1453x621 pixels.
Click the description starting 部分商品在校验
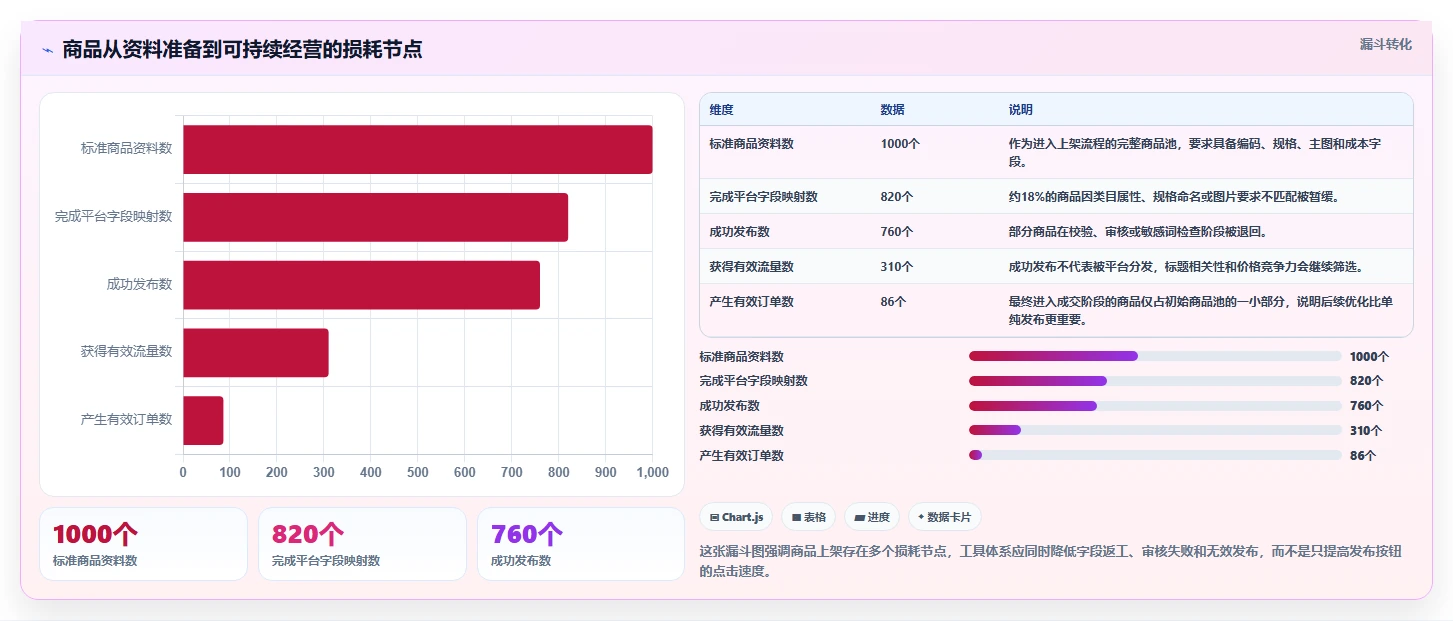click(x=1138, y=232)
